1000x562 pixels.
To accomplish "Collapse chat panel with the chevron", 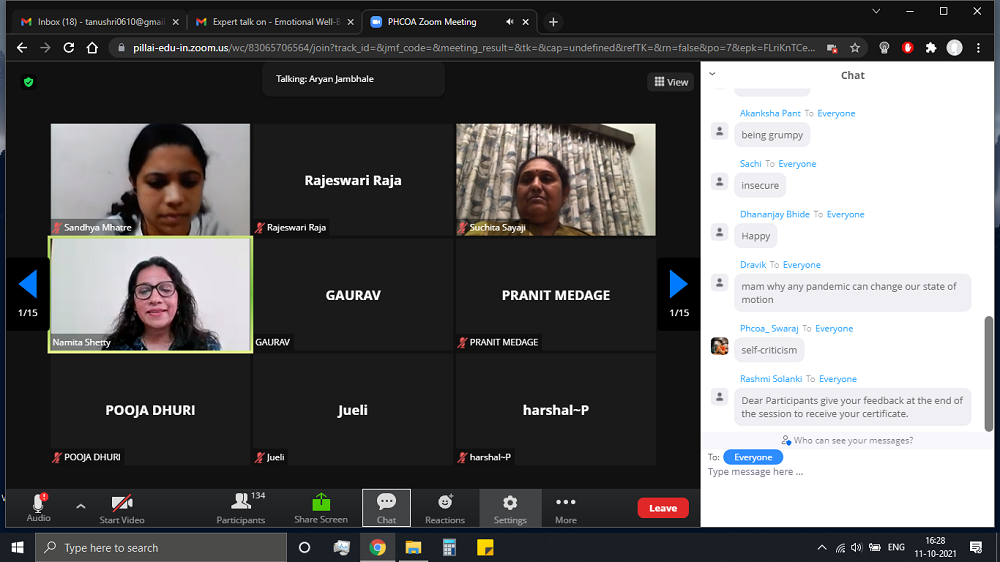I will [x=712, y=74].
